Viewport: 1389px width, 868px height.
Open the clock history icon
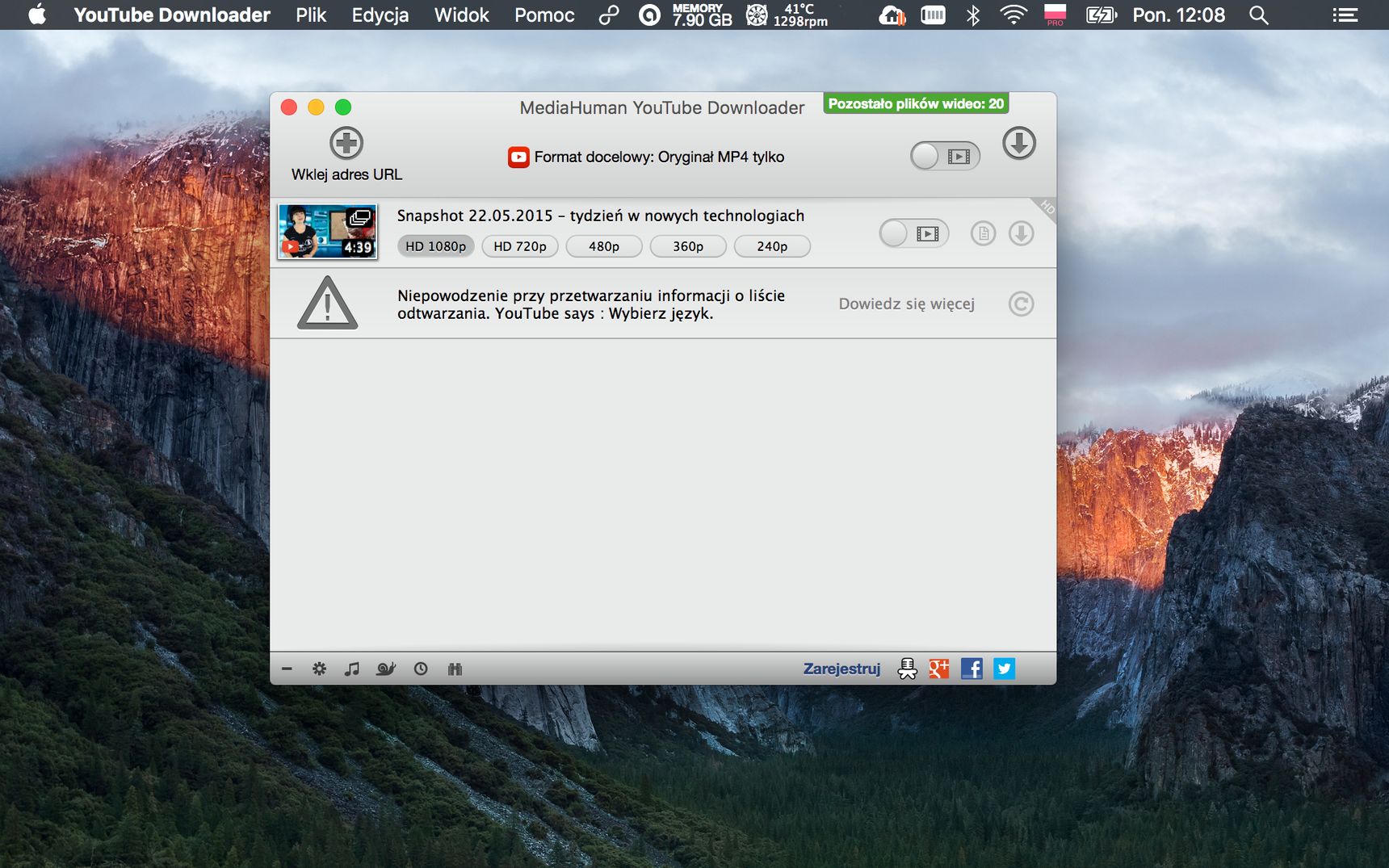(x=421, y=669)
